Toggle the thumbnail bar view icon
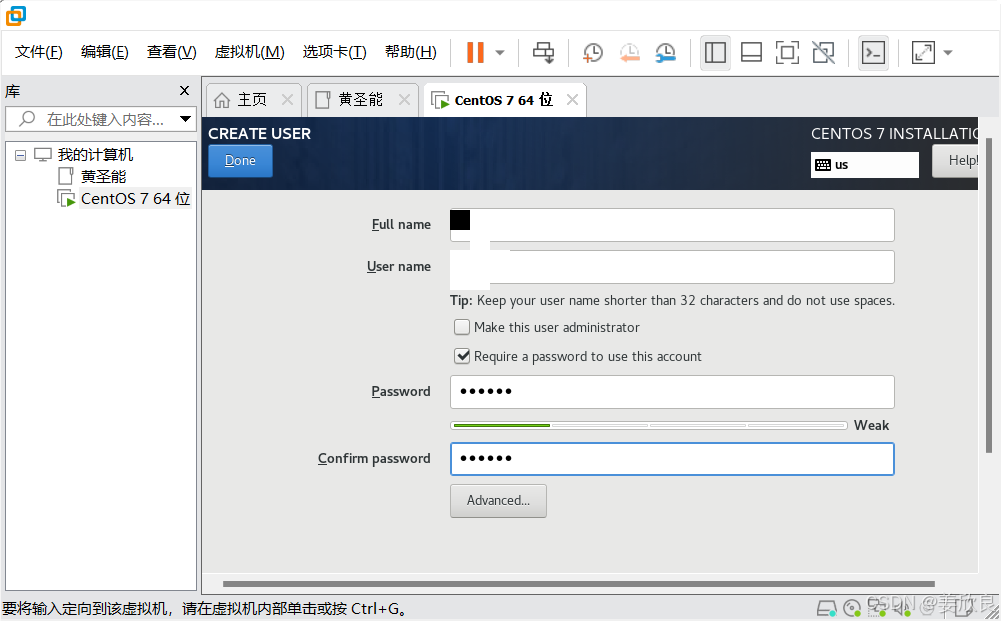This screenshot has height=621, width=1001. tap(751, 52)
